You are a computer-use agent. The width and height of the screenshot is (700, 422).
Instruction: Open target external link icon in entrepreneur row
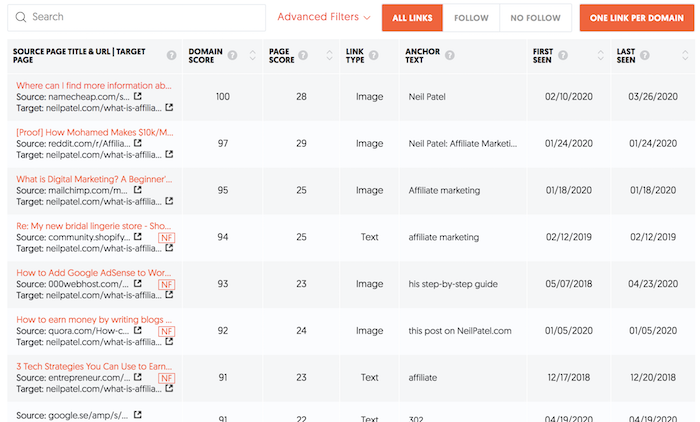169,389
